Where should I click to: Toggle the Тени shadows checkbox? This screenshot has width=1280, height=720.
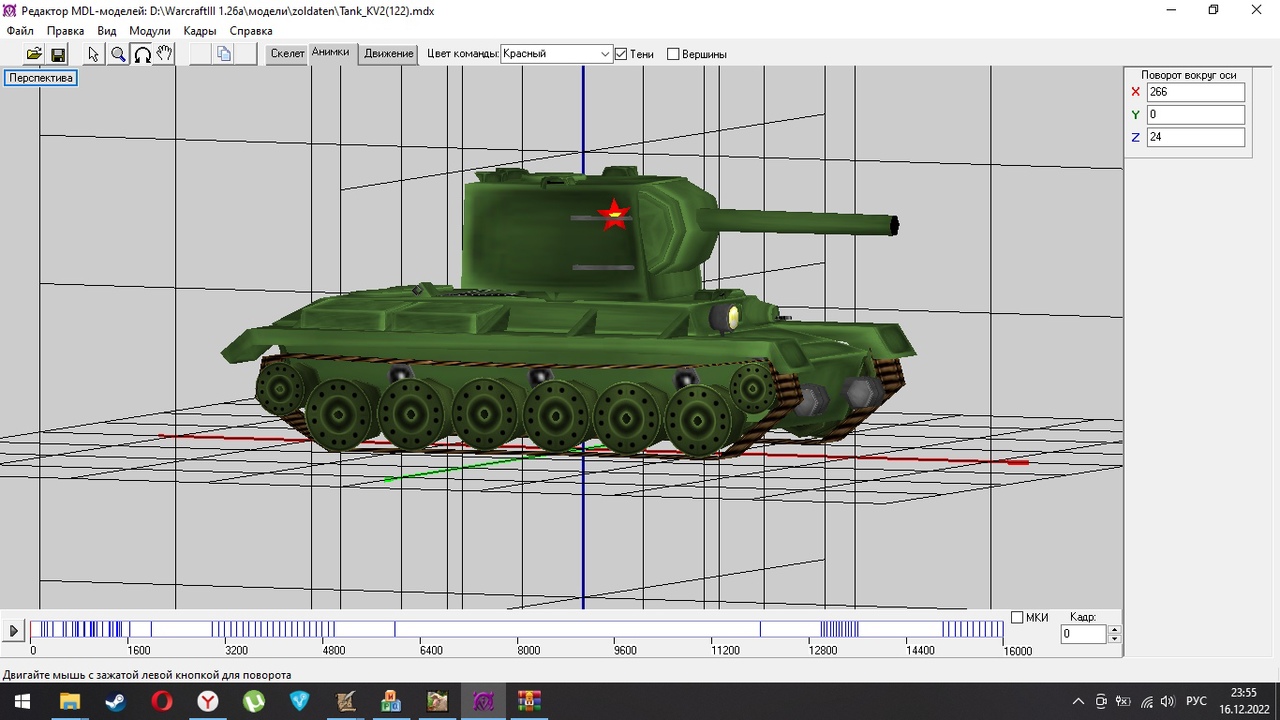(x=621, y=54)
